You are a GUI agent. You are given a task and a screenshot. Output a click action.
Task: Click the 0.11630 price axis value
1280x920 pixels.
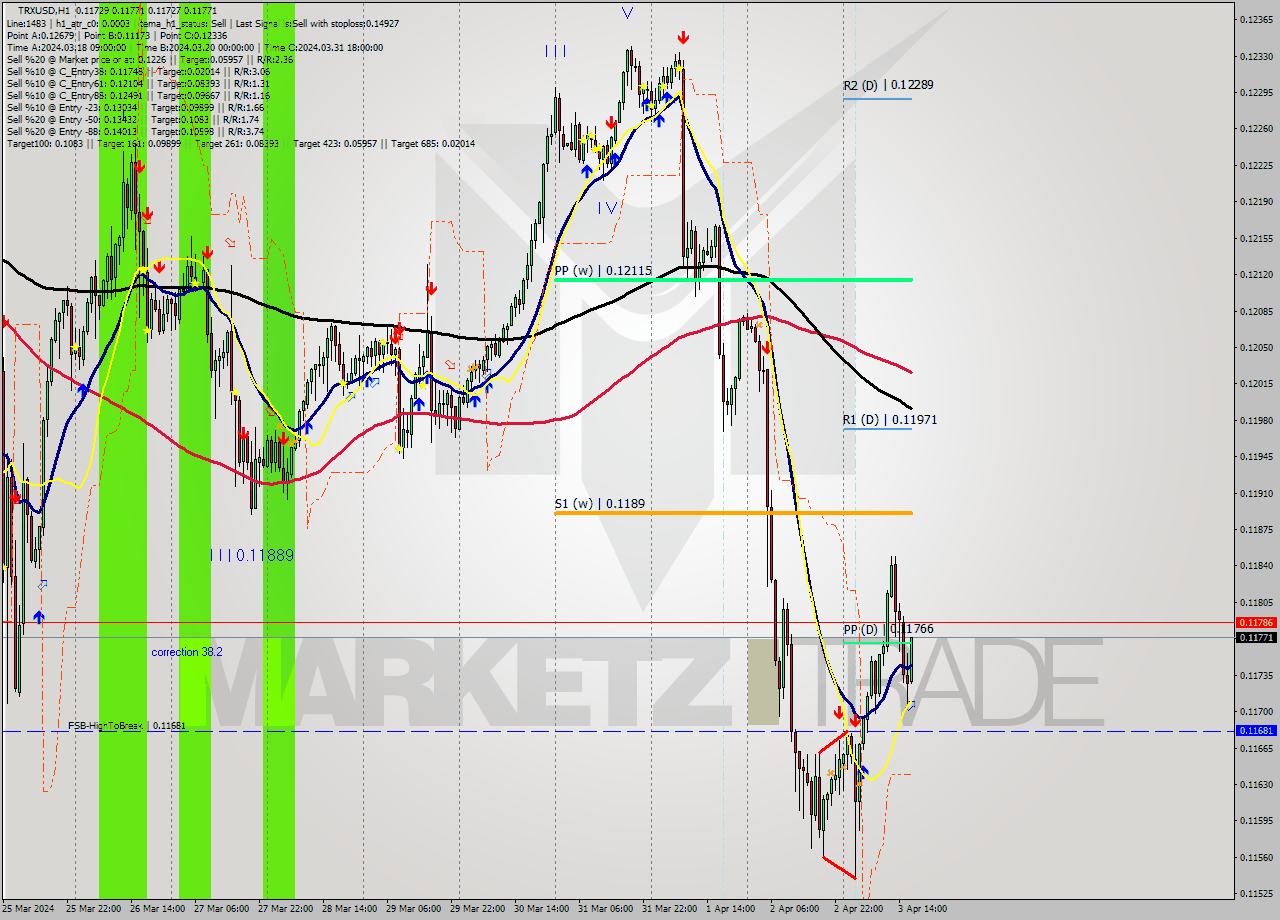[x=1256, y=784]
